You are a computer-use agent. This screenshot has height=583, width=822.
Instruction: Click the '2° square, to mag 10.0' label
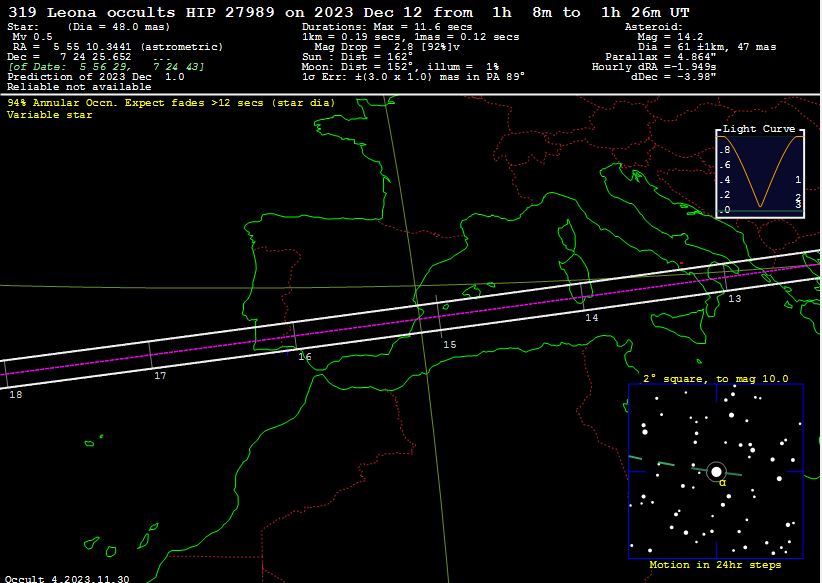click(715, 379)
